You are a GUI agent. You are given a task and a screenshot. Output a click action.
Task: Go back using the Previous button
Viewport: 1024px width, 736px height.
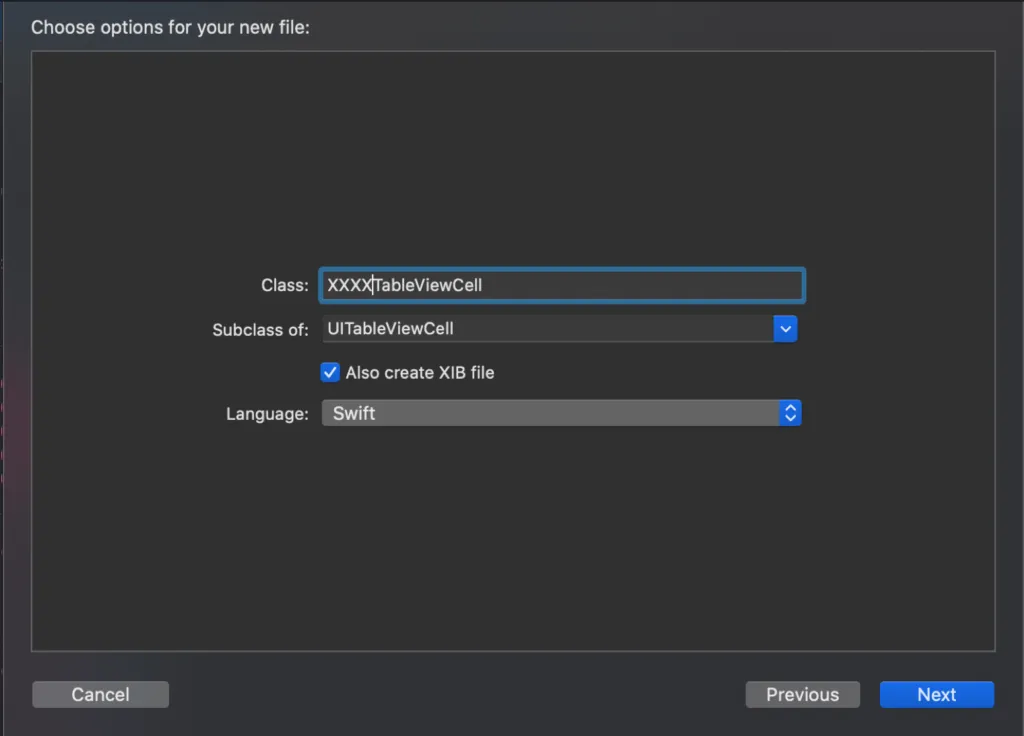[x=802, y=694]
